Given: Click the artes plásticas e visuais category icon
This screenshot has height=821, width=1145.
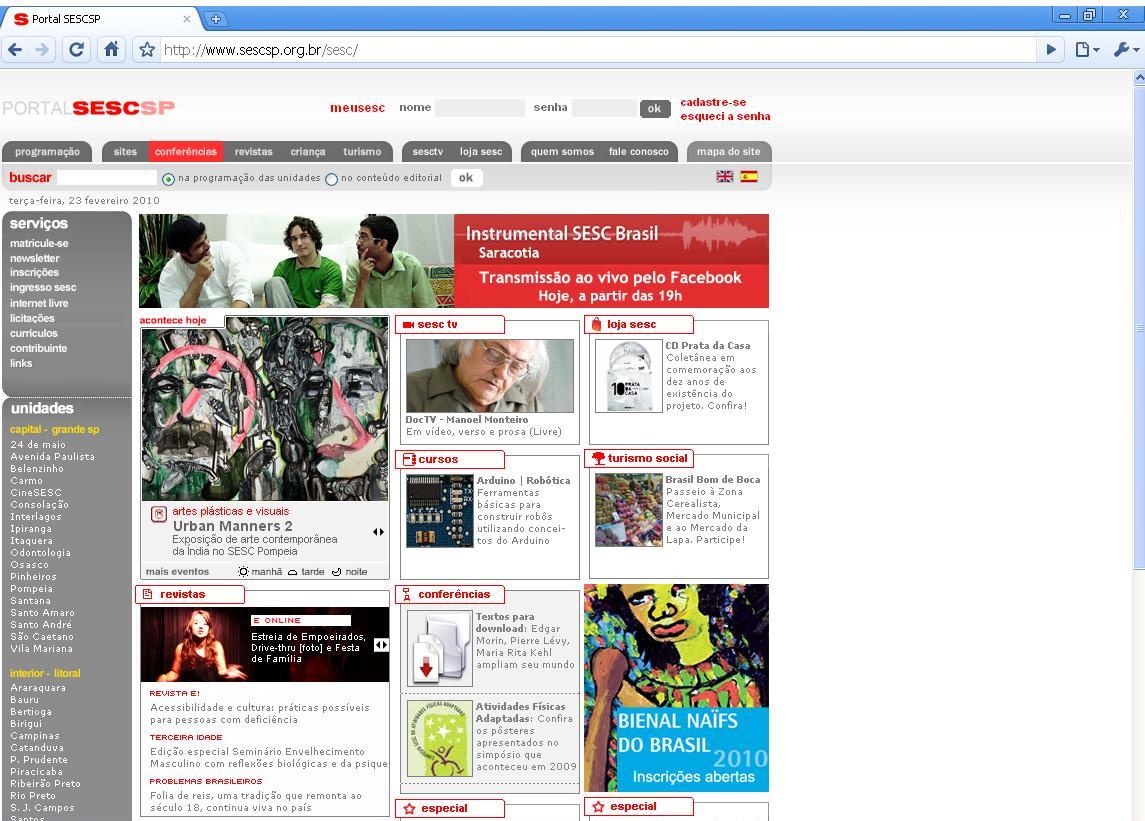Looking at the screenshot, I should click(x=158, y=513).
